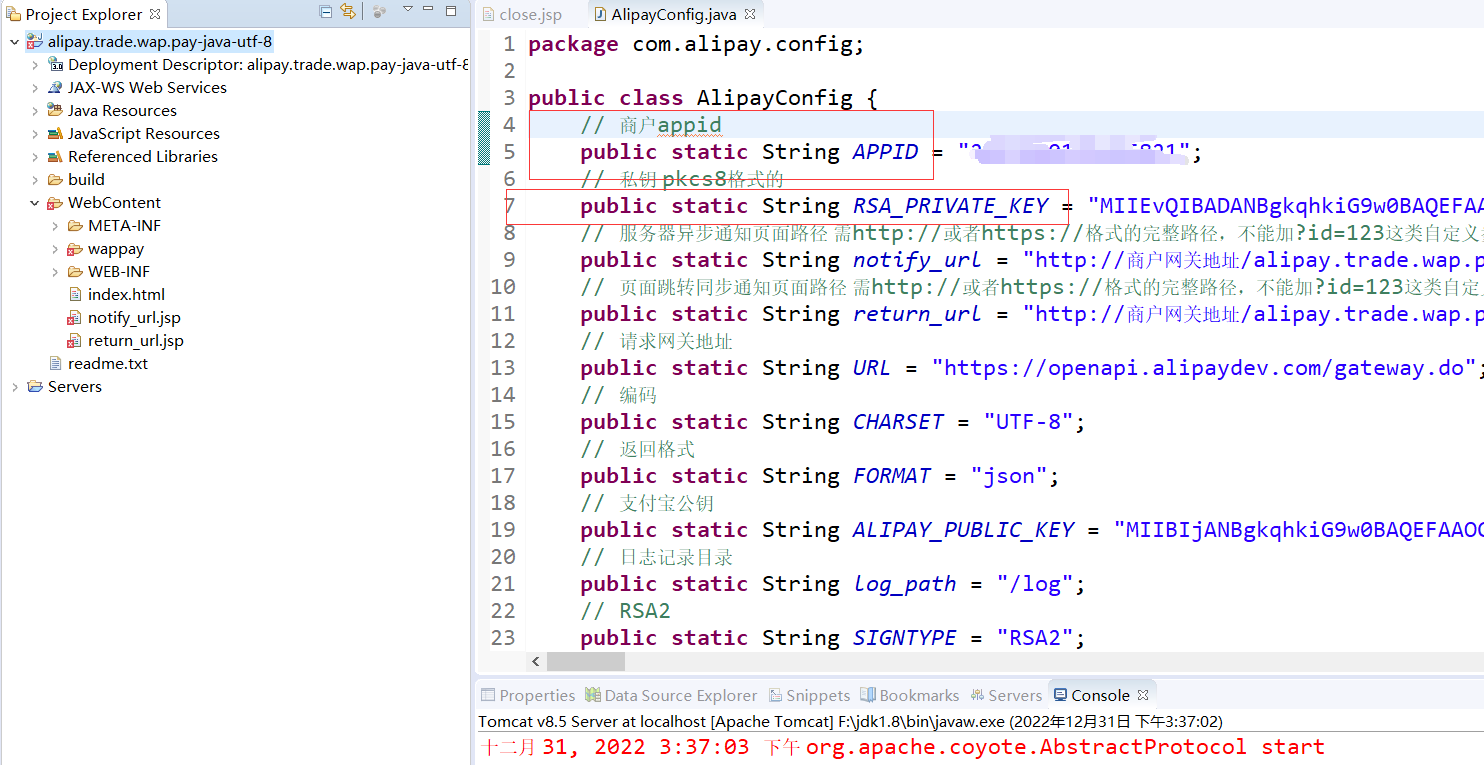Click the Tomcat v8.5 Server console description line
Image resolution: width=1484 pixels, height=765 pixels.
[x=850, y=721]
